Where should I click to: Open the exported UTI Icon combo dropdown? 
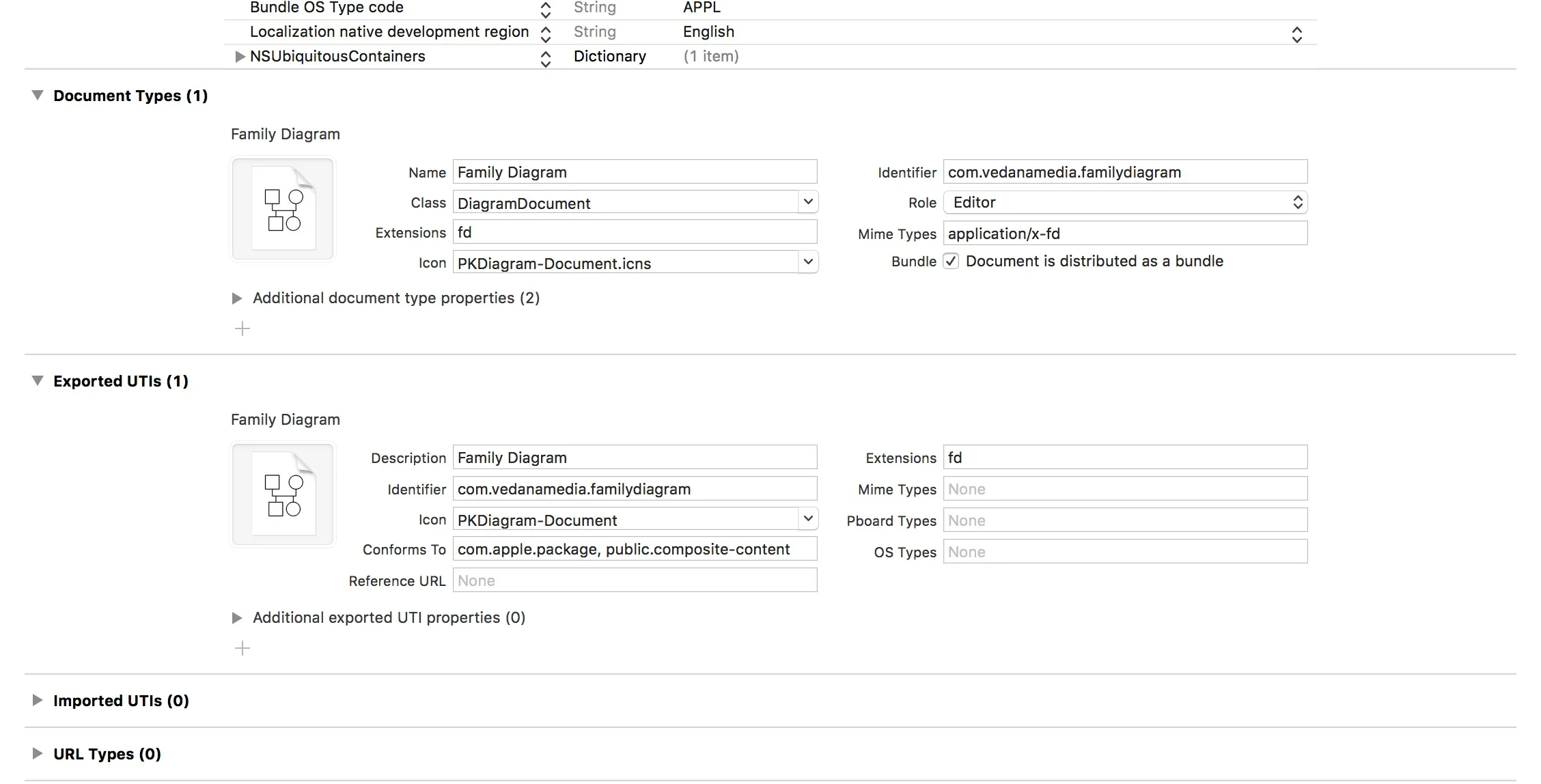coord(807,519)
